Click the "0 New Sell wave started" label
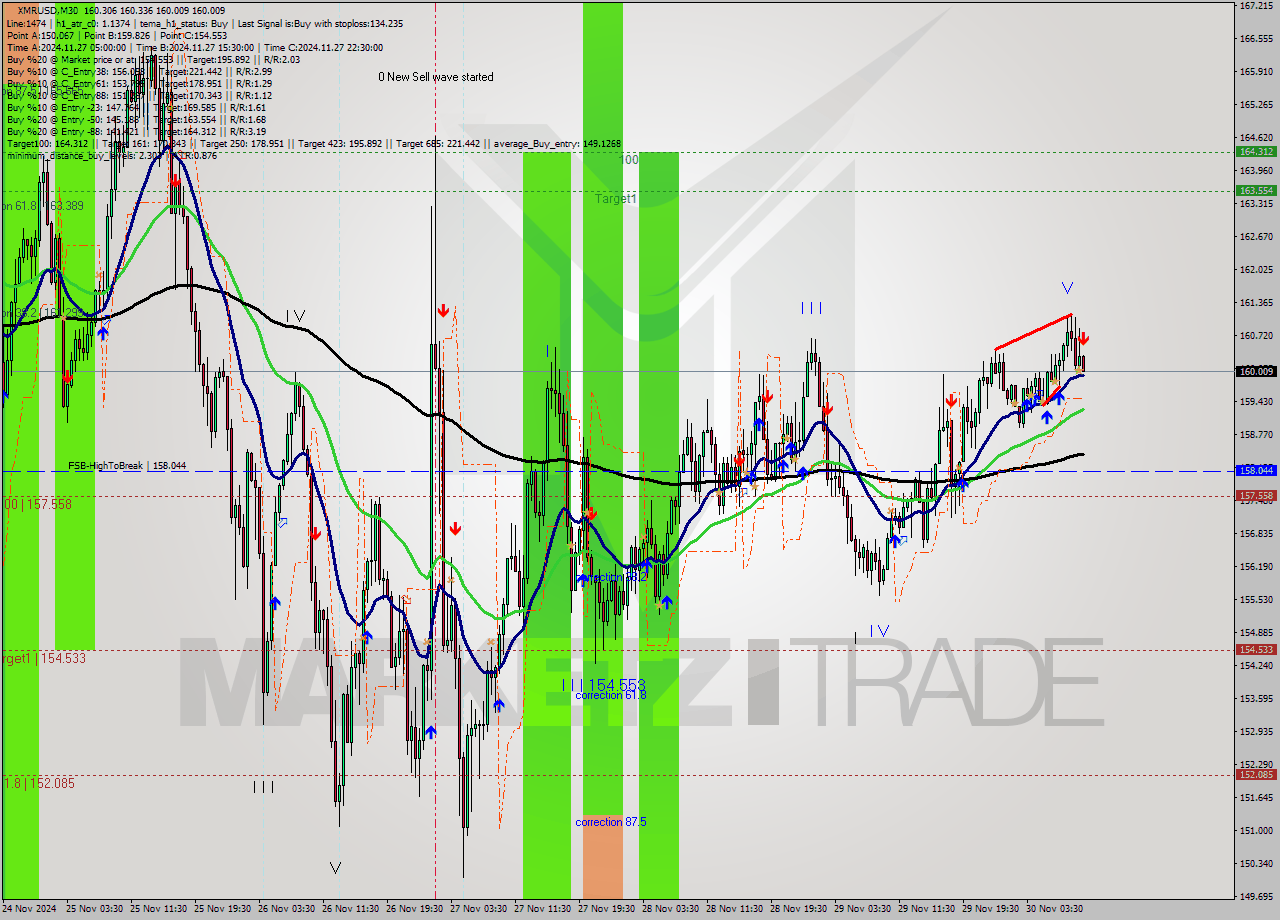 point(435,77)
